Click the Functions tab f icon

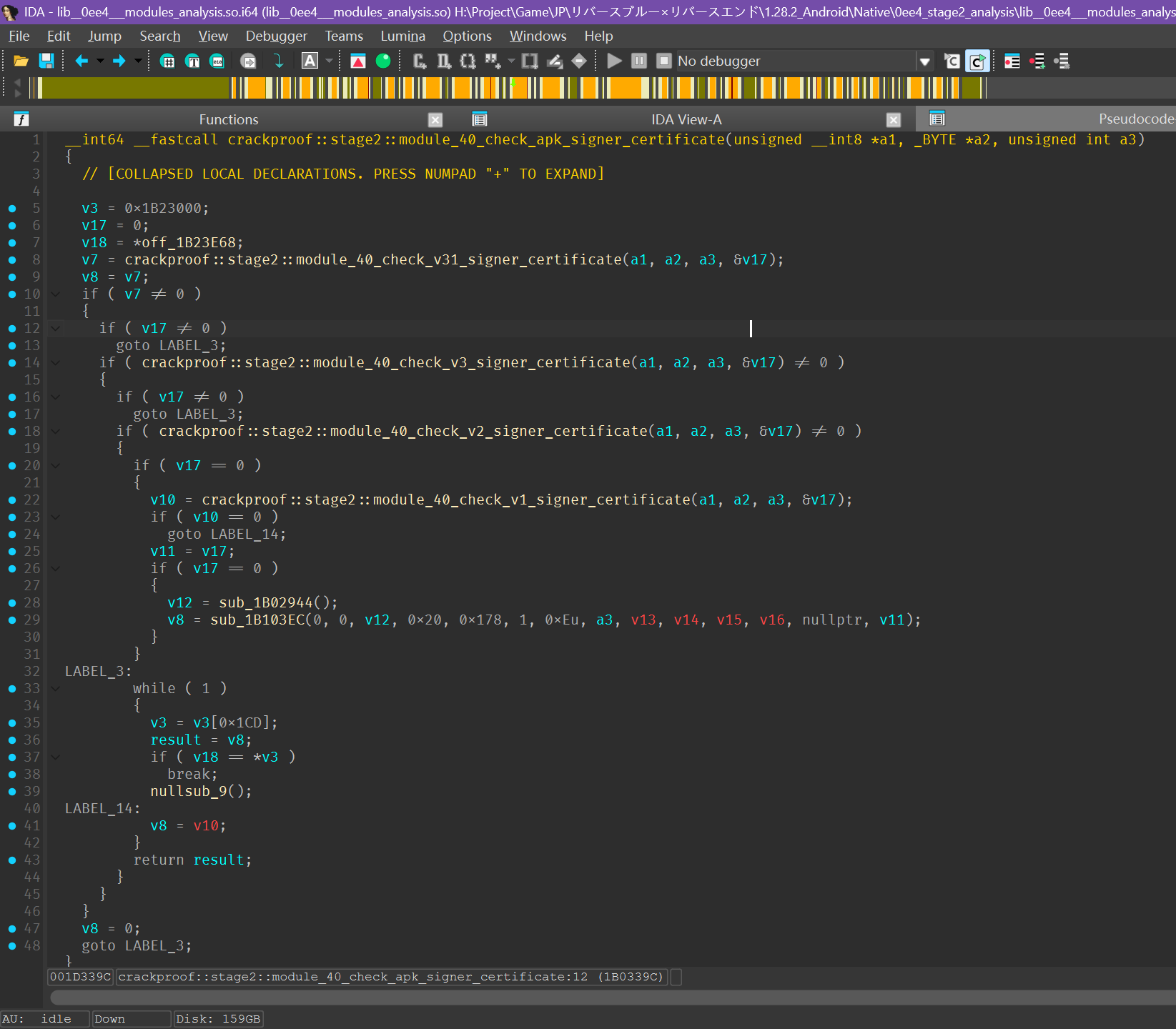pos(22,119)
